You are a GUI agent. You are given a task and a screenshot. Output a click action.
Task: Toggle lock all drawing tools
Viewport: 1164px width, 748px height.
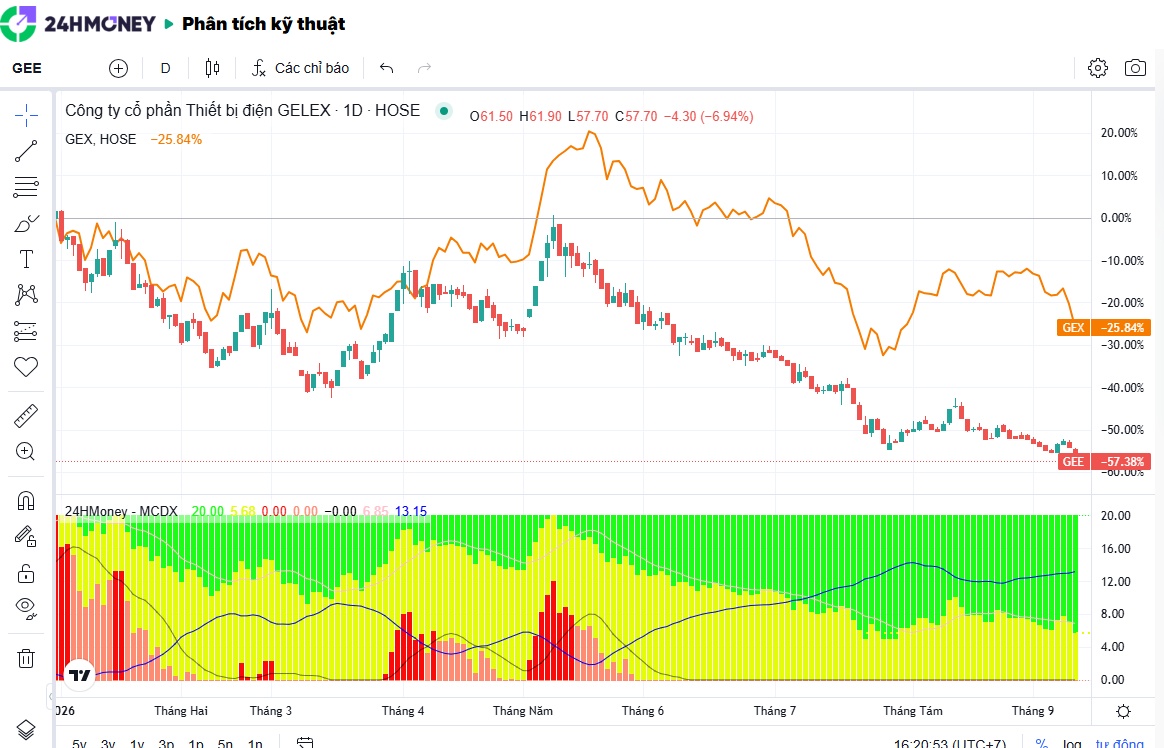tap(26, 573)
